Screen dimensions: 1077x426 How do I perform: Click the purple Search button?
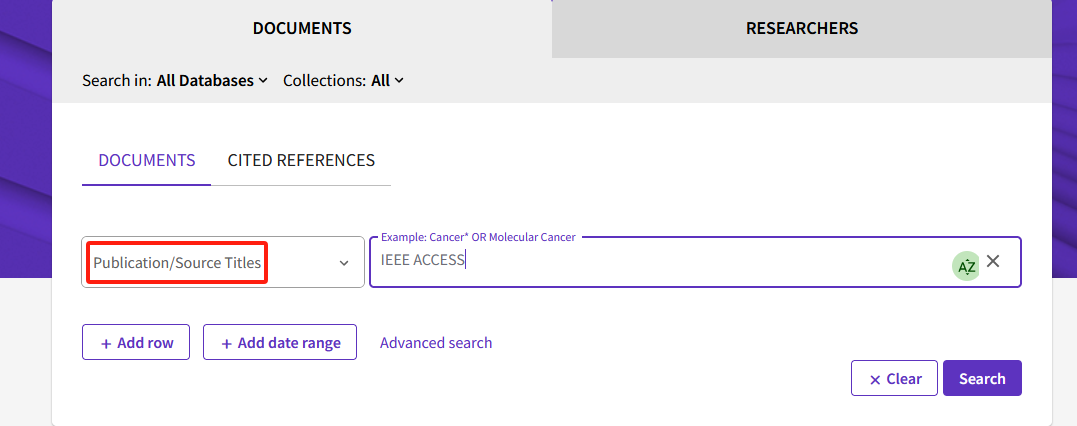(982, 379)
